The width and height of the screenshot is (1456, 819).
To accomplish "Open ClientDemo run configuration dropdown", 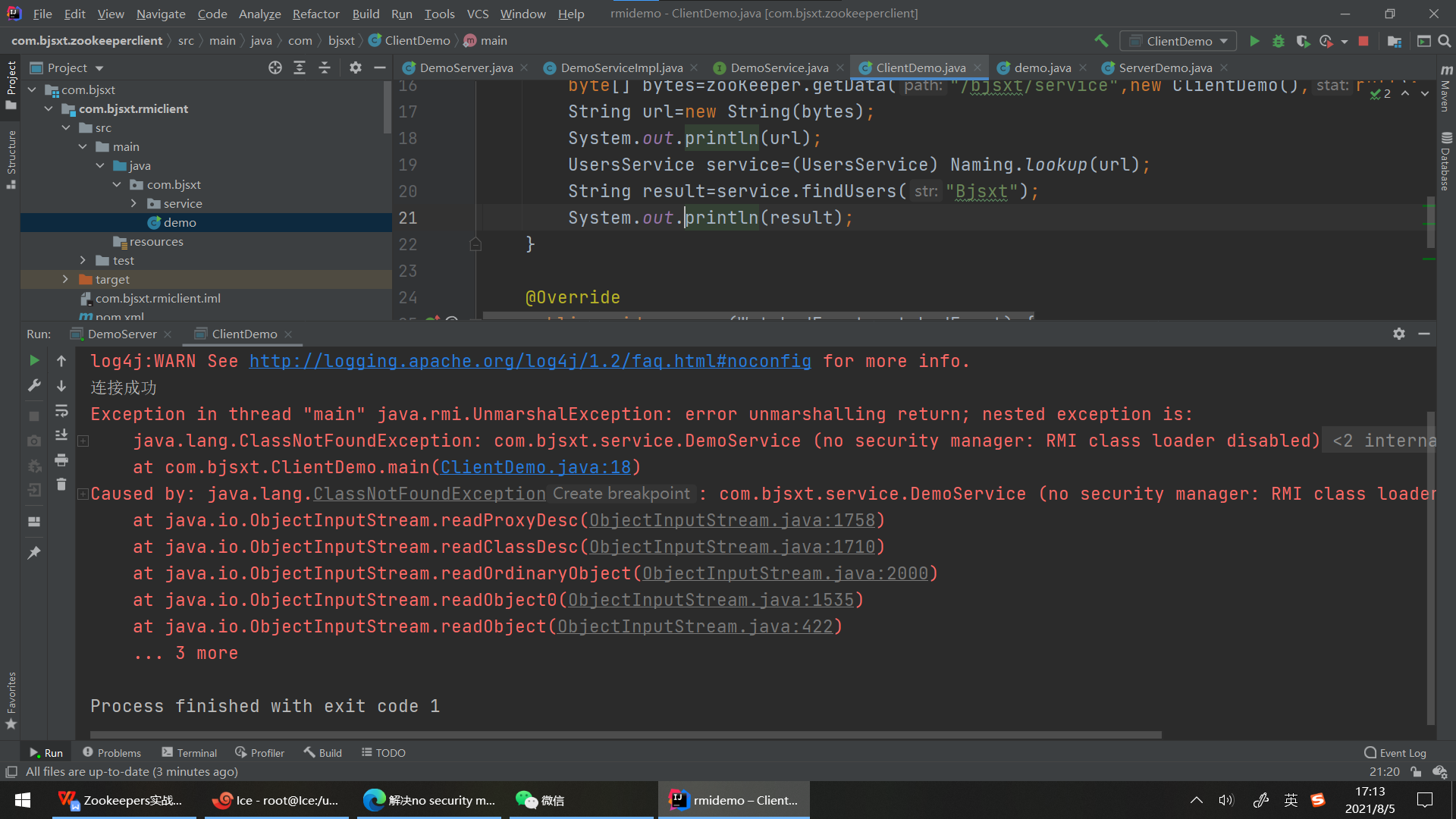I will pyautogui.click(x=1179, y=41).
